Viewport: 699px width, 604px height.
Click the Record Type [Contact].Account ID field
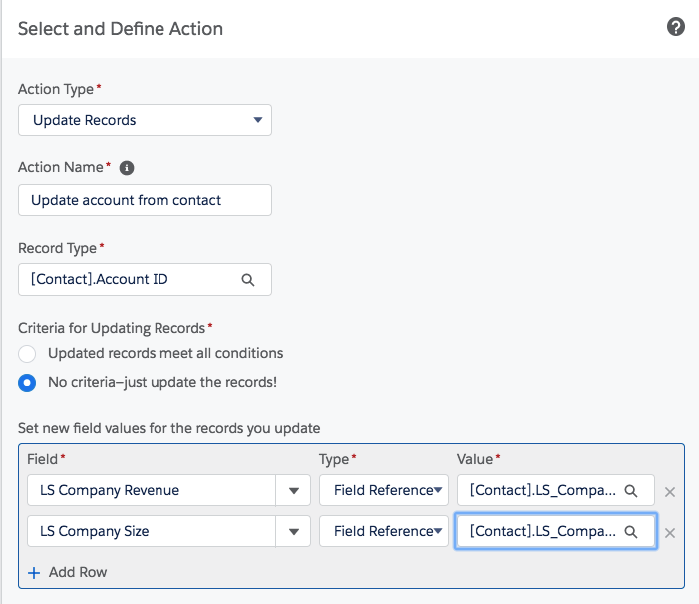[145, 279]
